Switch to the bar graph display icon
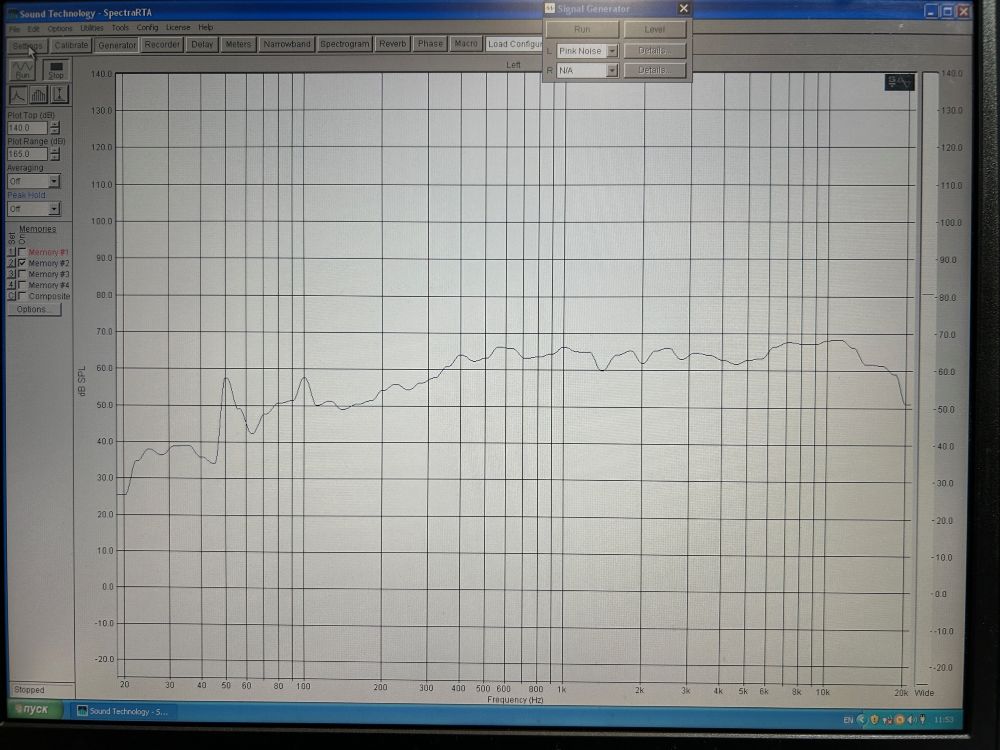 (39, 95)
